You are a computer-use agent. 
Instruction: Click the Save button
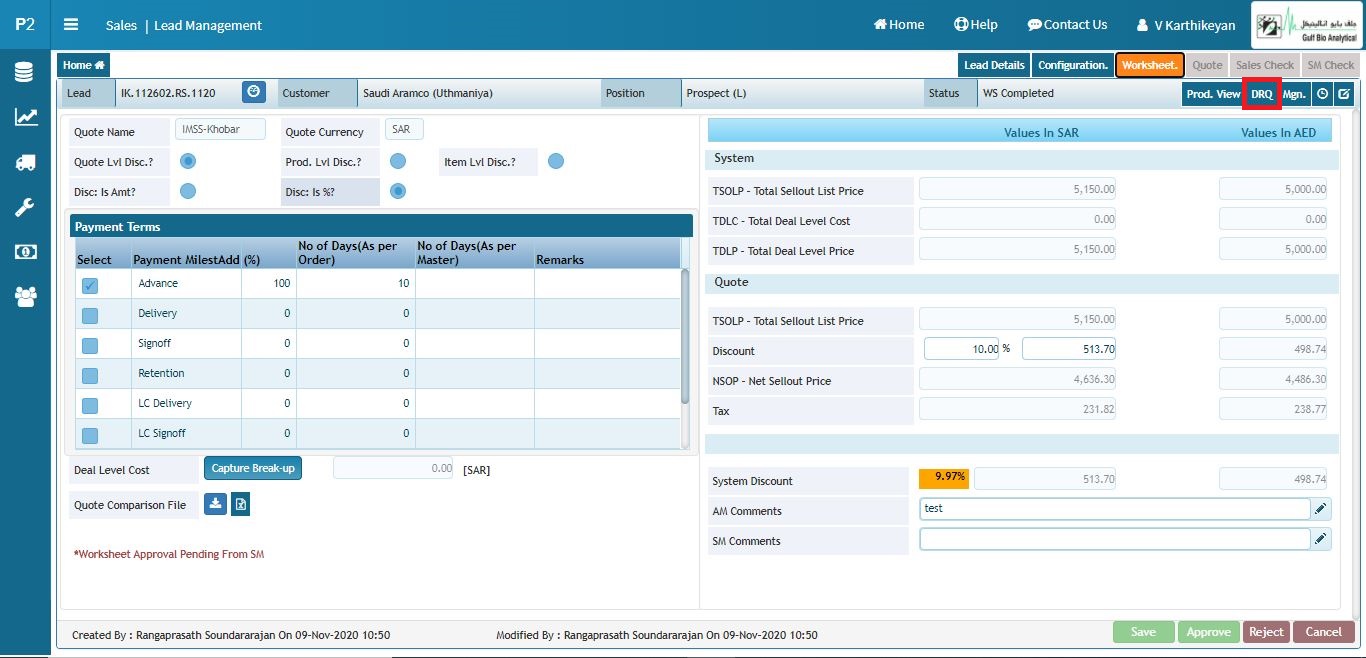[x=1143, y=632]
